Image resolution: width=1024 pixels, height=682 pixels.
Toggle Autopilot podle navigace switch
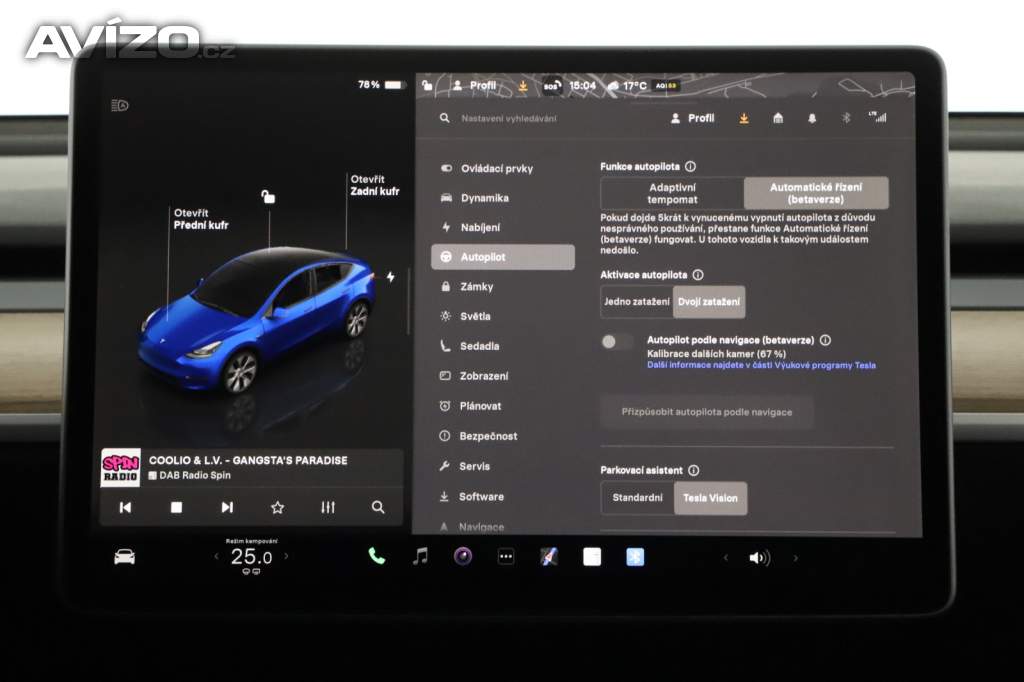(x=616, y=342)
